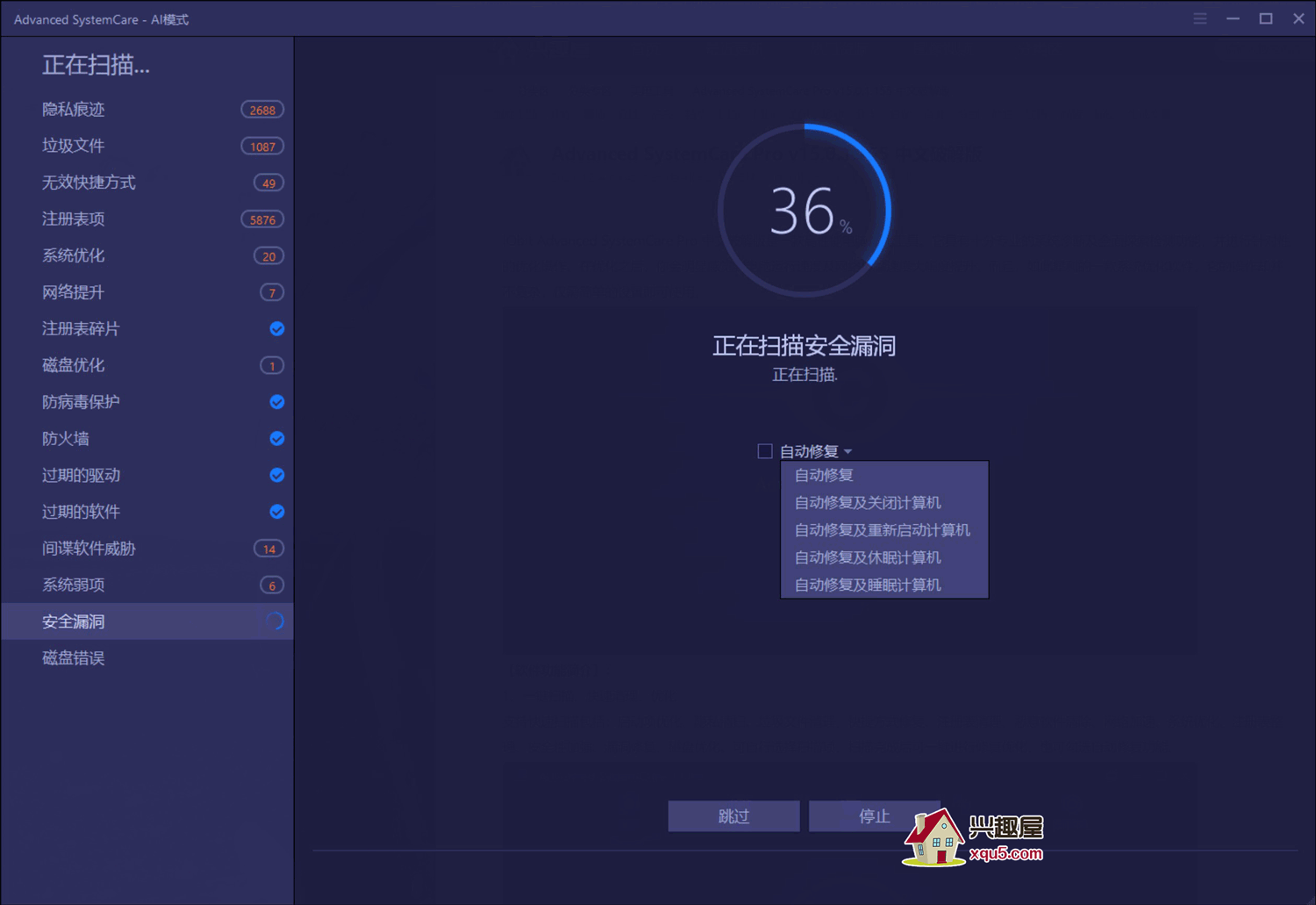Click the 6 badge beside 系统弱项
1316x905 pixels.
tap(272, 585)
